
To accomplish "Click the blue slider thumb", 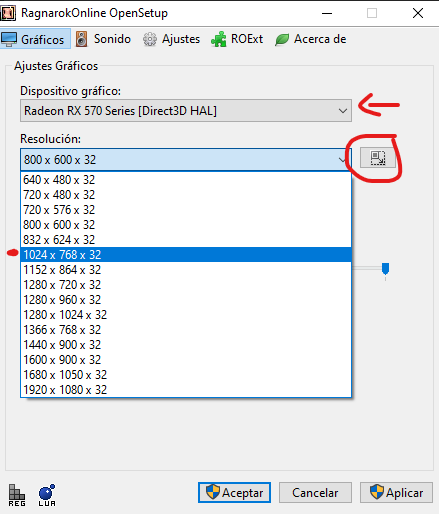I will pyautogui.click(x=385, y=268).
